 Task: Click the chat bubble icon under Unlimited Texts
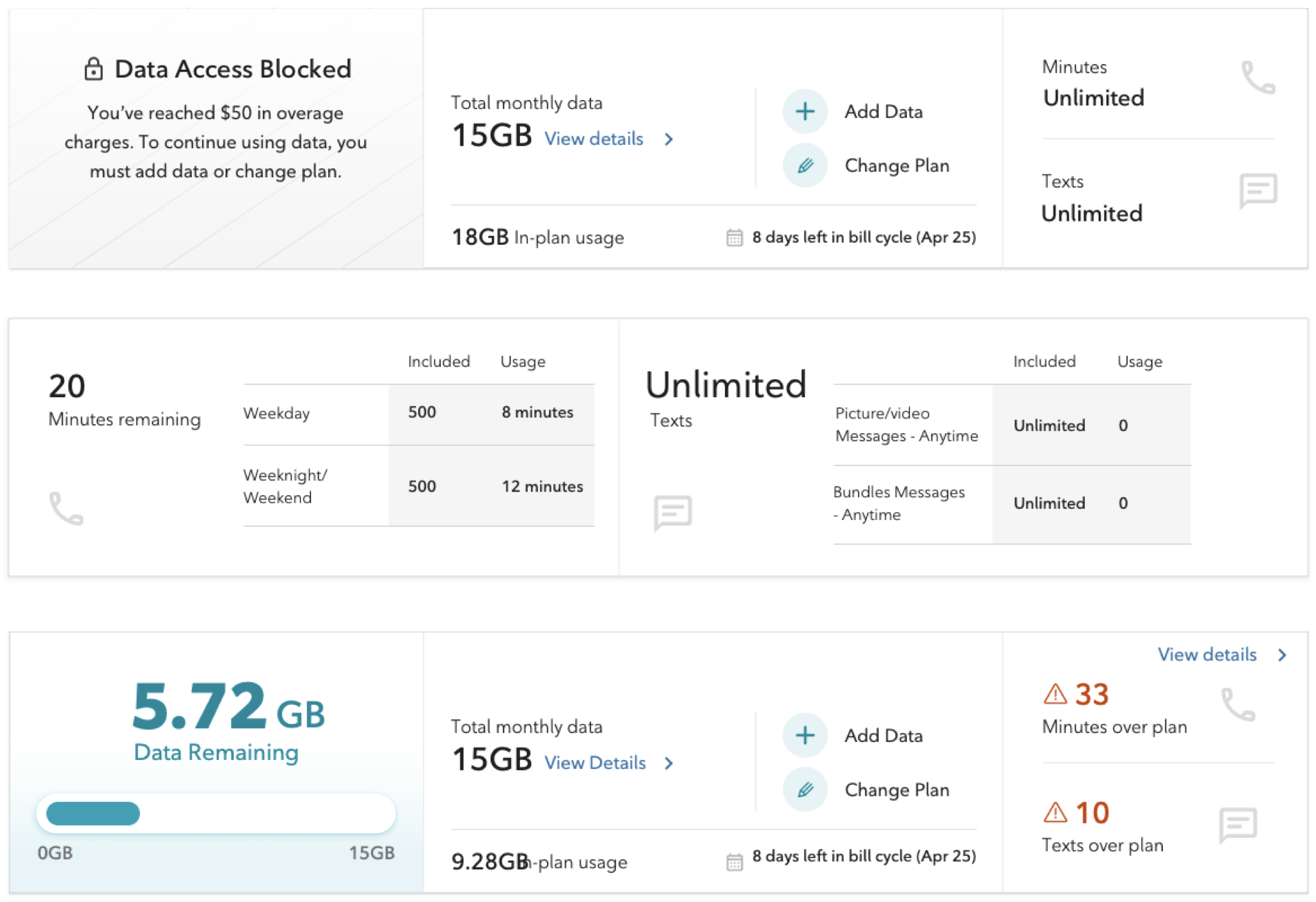coord(672,512)
